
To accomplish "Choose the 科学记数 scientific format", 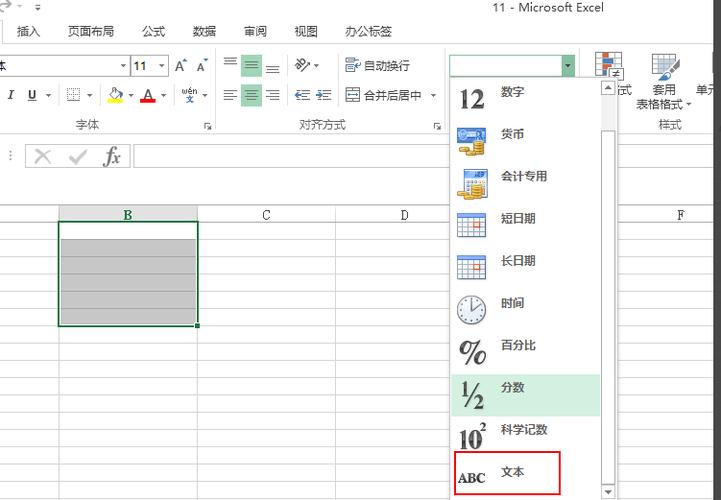I will pyautogui.click(x=526, y=437).
